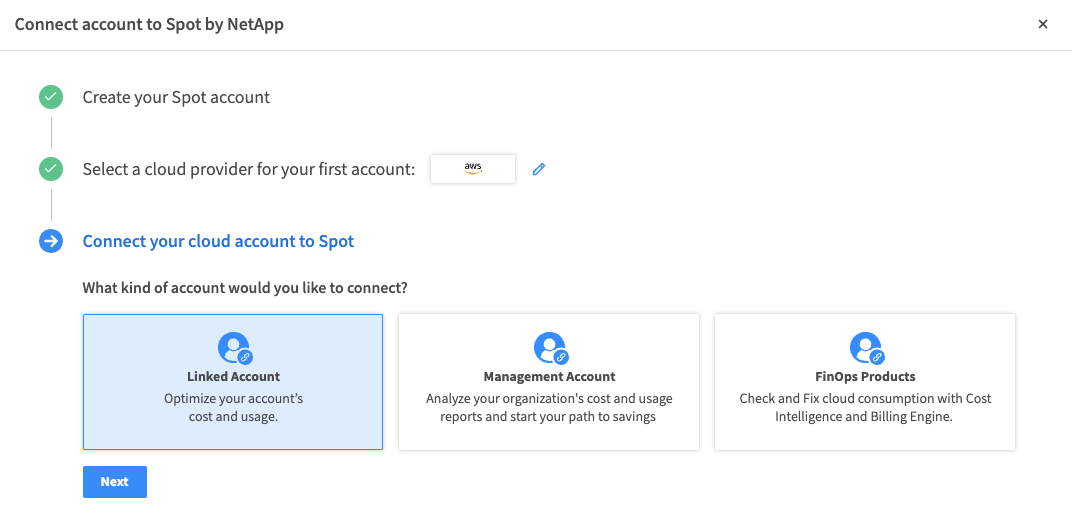
Task: Click the green checkmark for Select a cloud provider
Action: pos(51,169)
